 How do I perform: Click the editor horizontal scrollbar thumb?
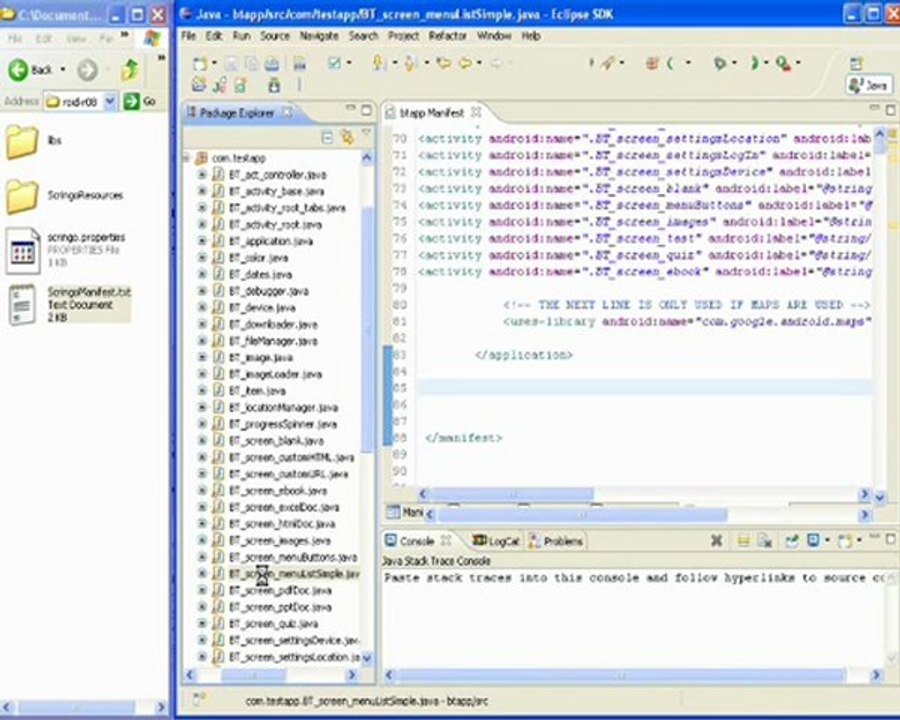click(513, 494)
